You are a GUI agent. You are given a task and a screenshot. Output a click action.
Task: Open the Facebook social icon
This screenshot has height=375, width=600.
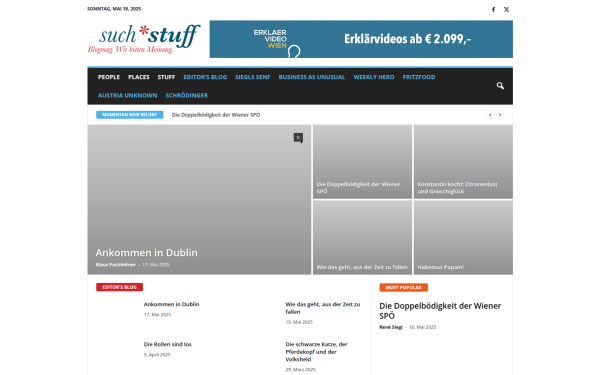point(493,10)
